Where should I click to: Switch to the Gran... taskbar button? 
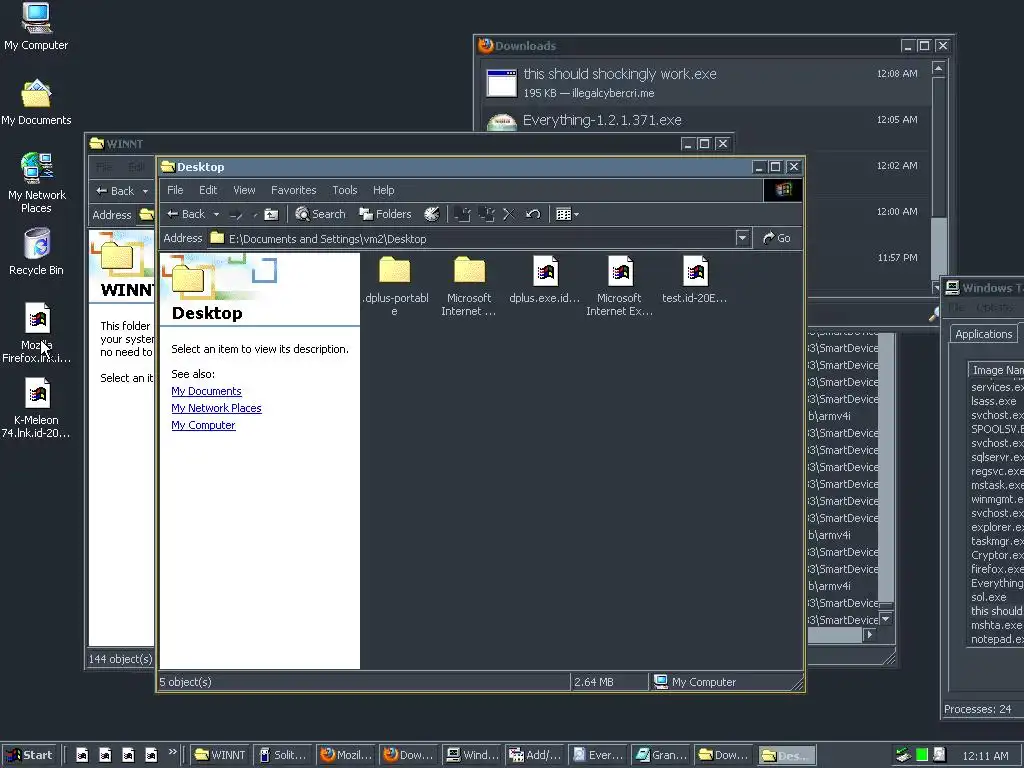point(661,755)
